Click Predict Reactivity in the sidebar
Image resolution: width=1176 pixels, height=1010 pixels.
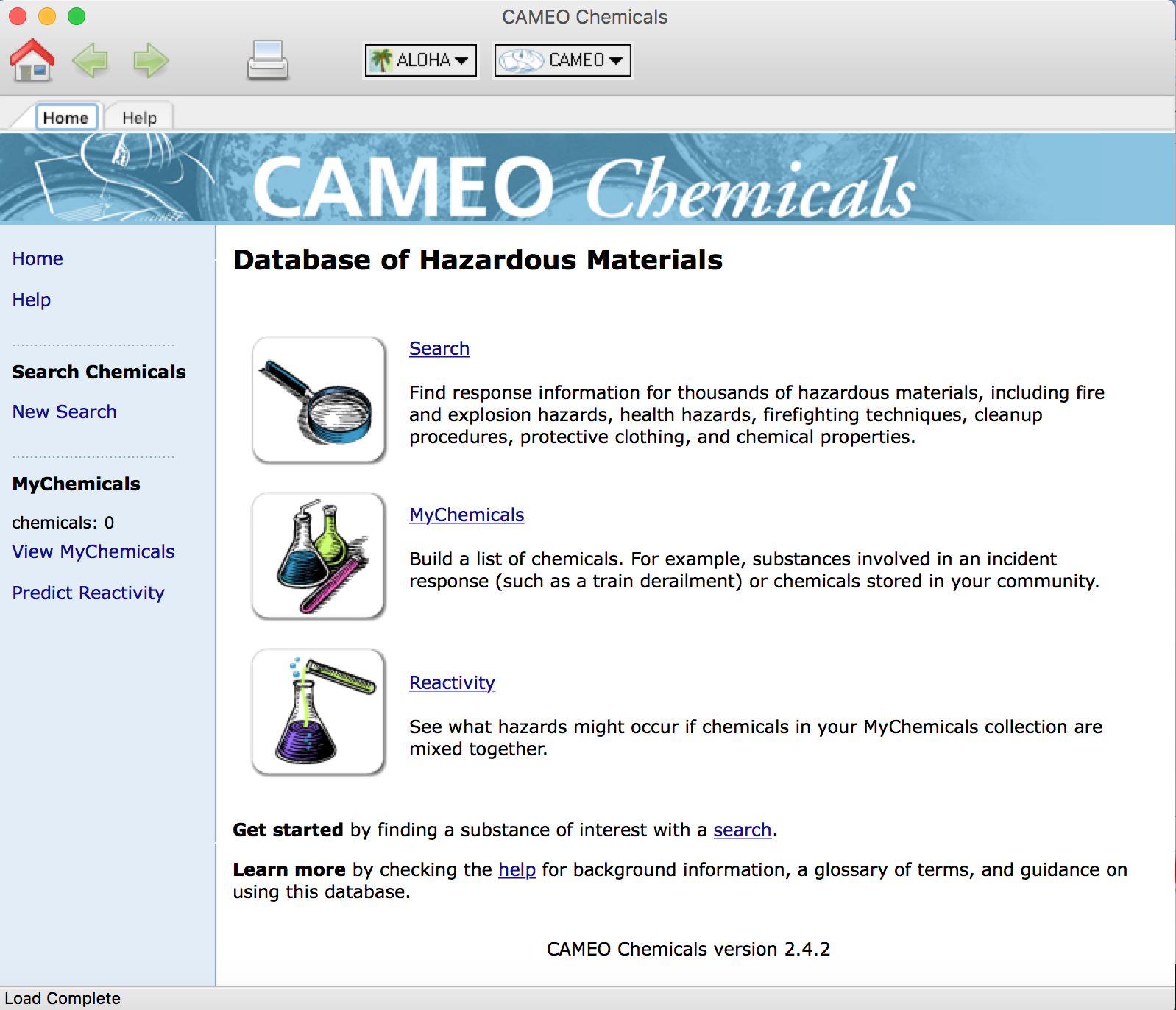(88, 593)
